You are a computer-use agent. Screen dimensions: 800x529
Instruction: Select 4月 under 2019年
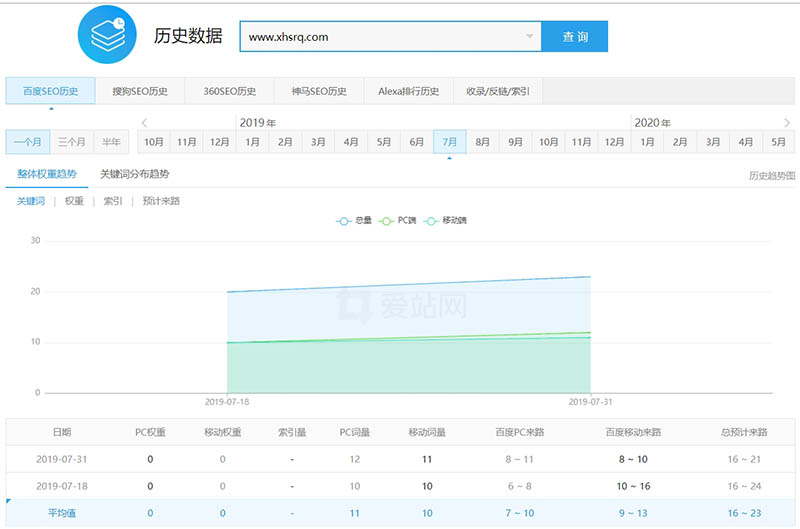(351, 142)
